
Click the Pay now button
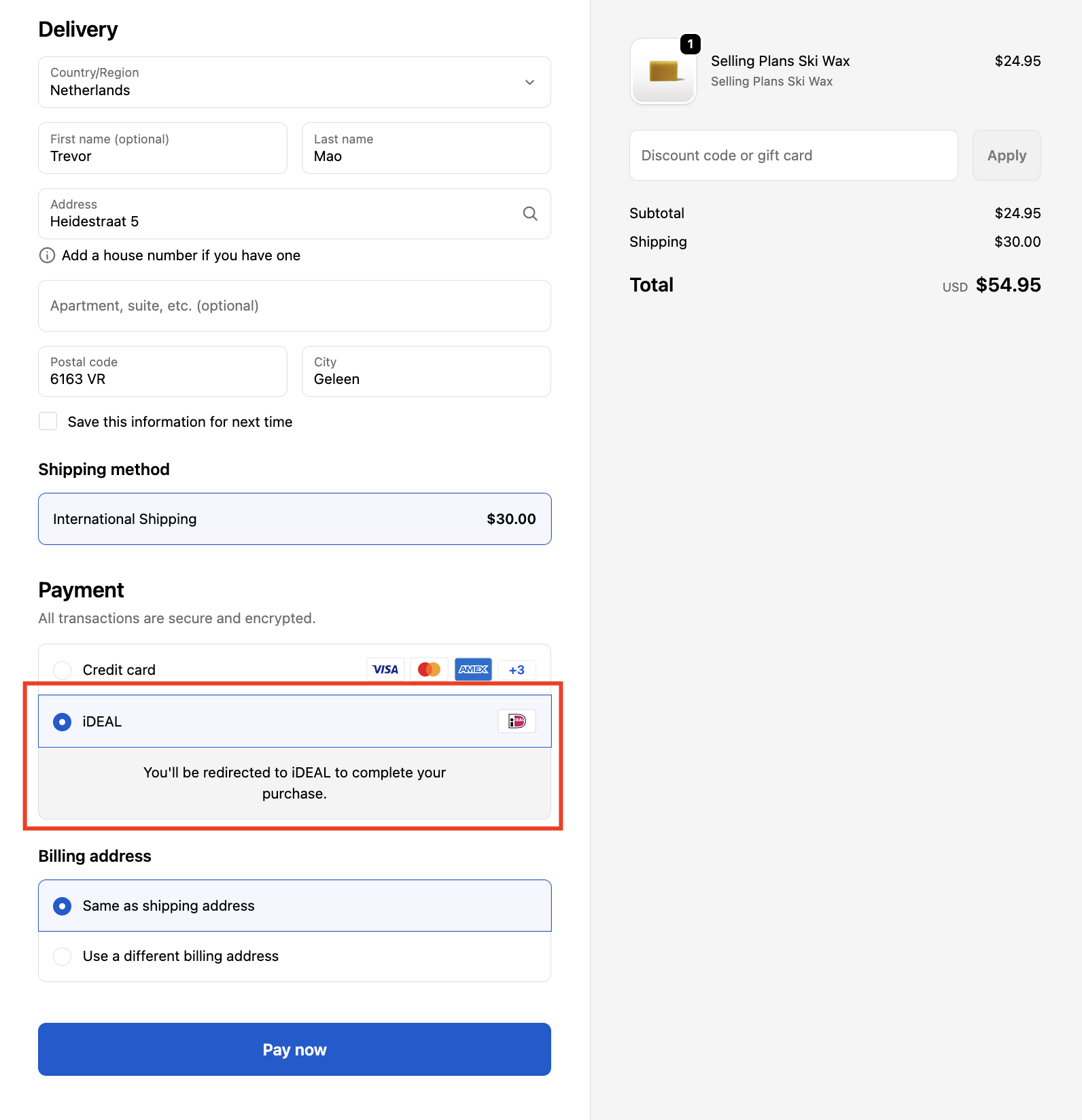coord(294,1049)
